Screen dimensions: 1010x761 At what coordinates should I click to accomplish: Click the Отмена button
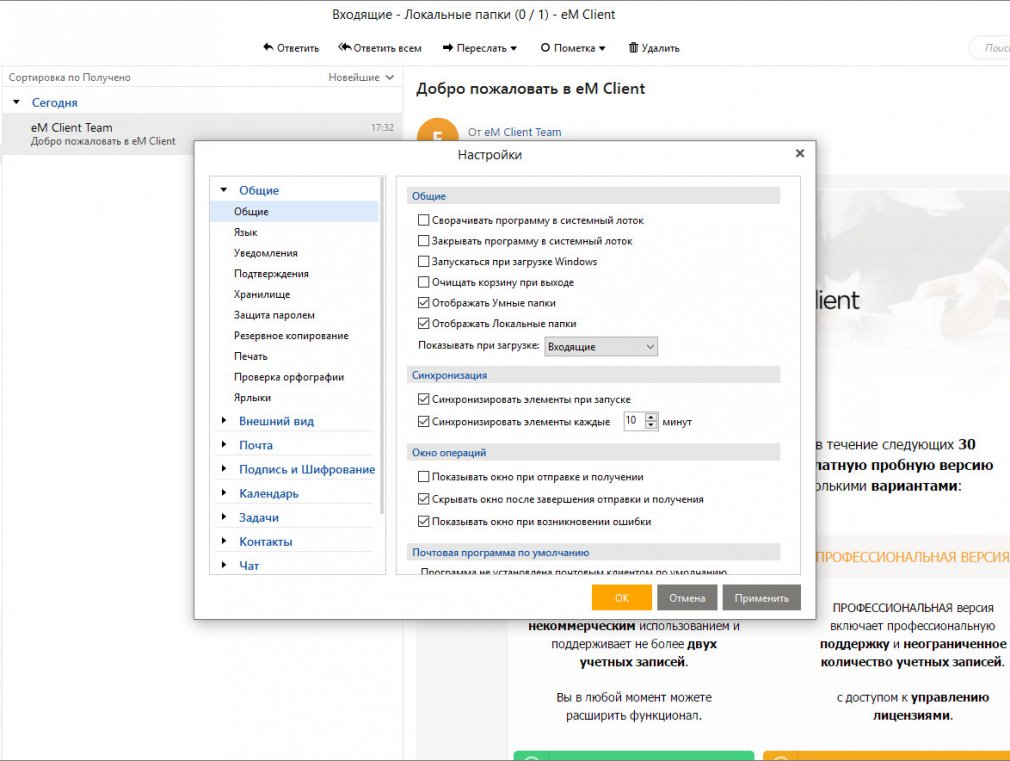tap(687, 597)
